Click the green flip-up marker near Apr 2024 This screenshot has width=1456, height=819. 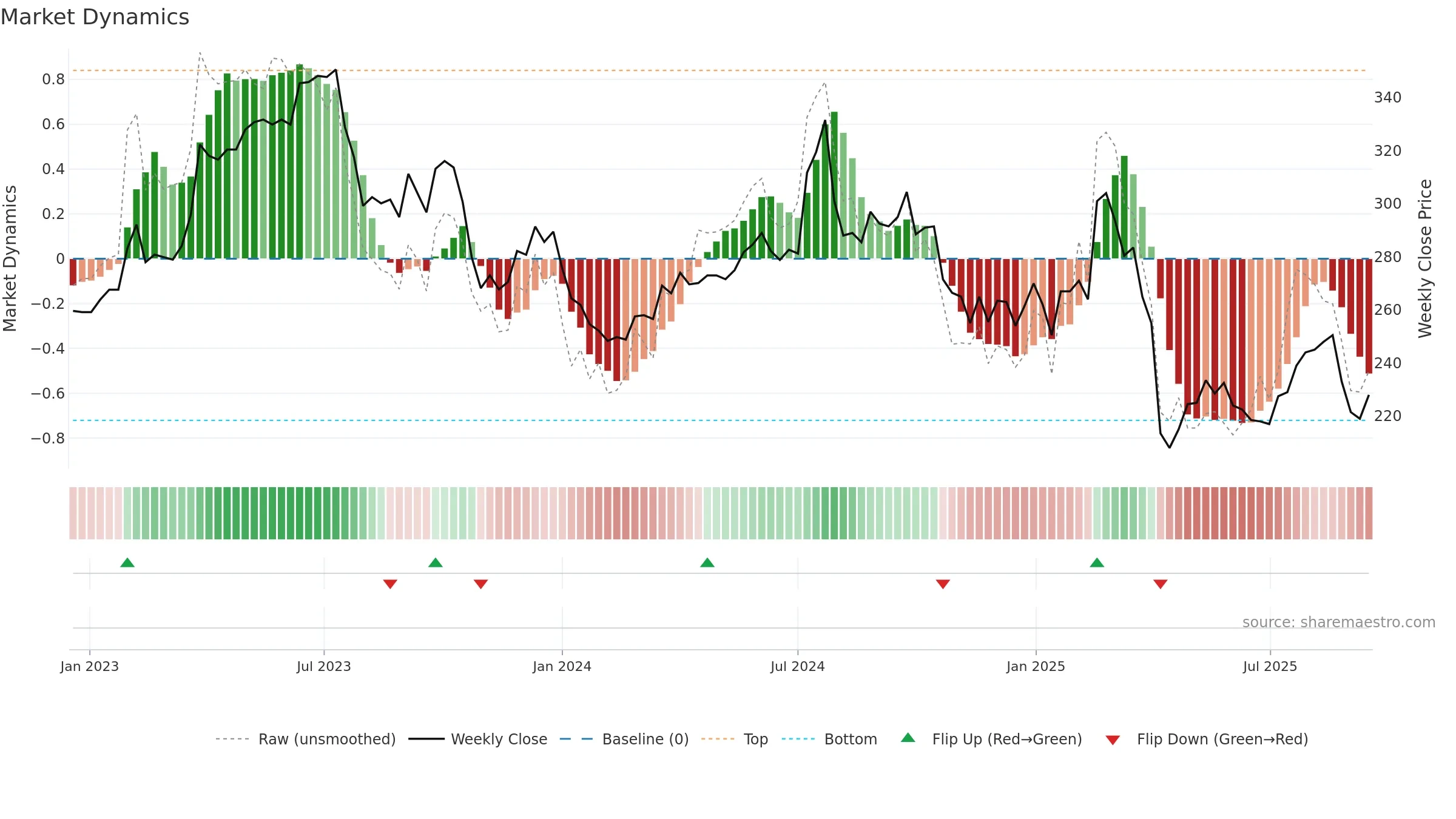(x=707, y=562)
